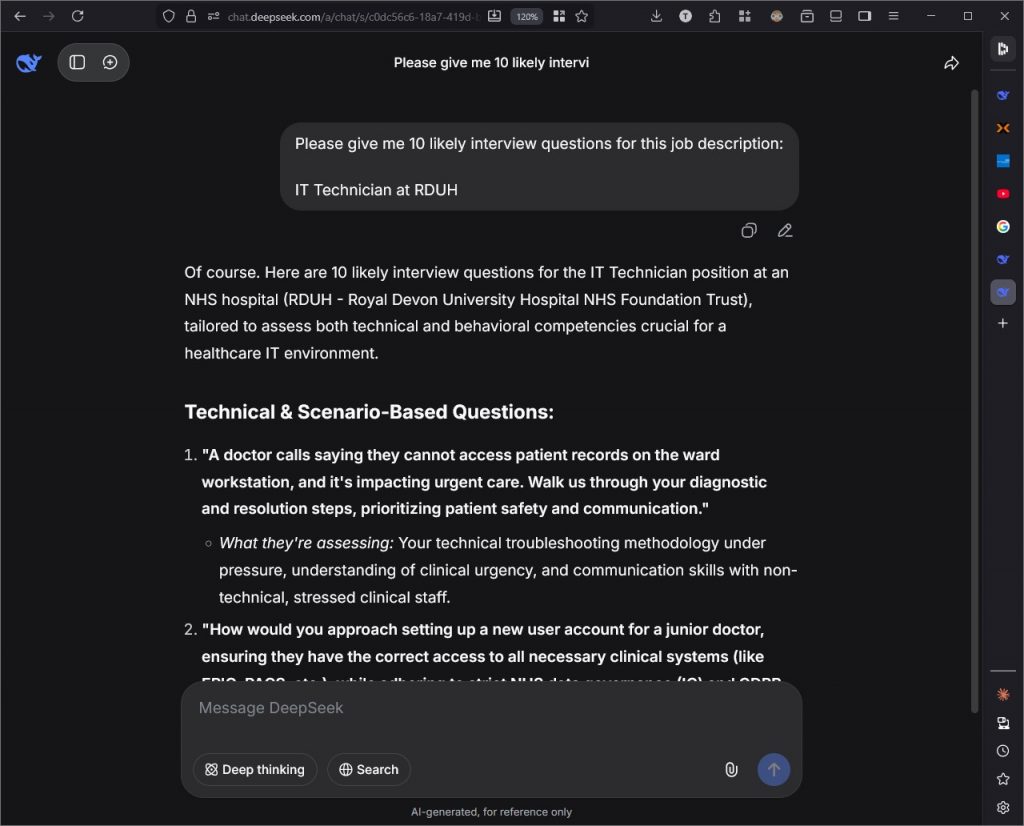The image size is (1024, 826).
Task: Send the message with the up-arrow button
Action: [773, 769]
